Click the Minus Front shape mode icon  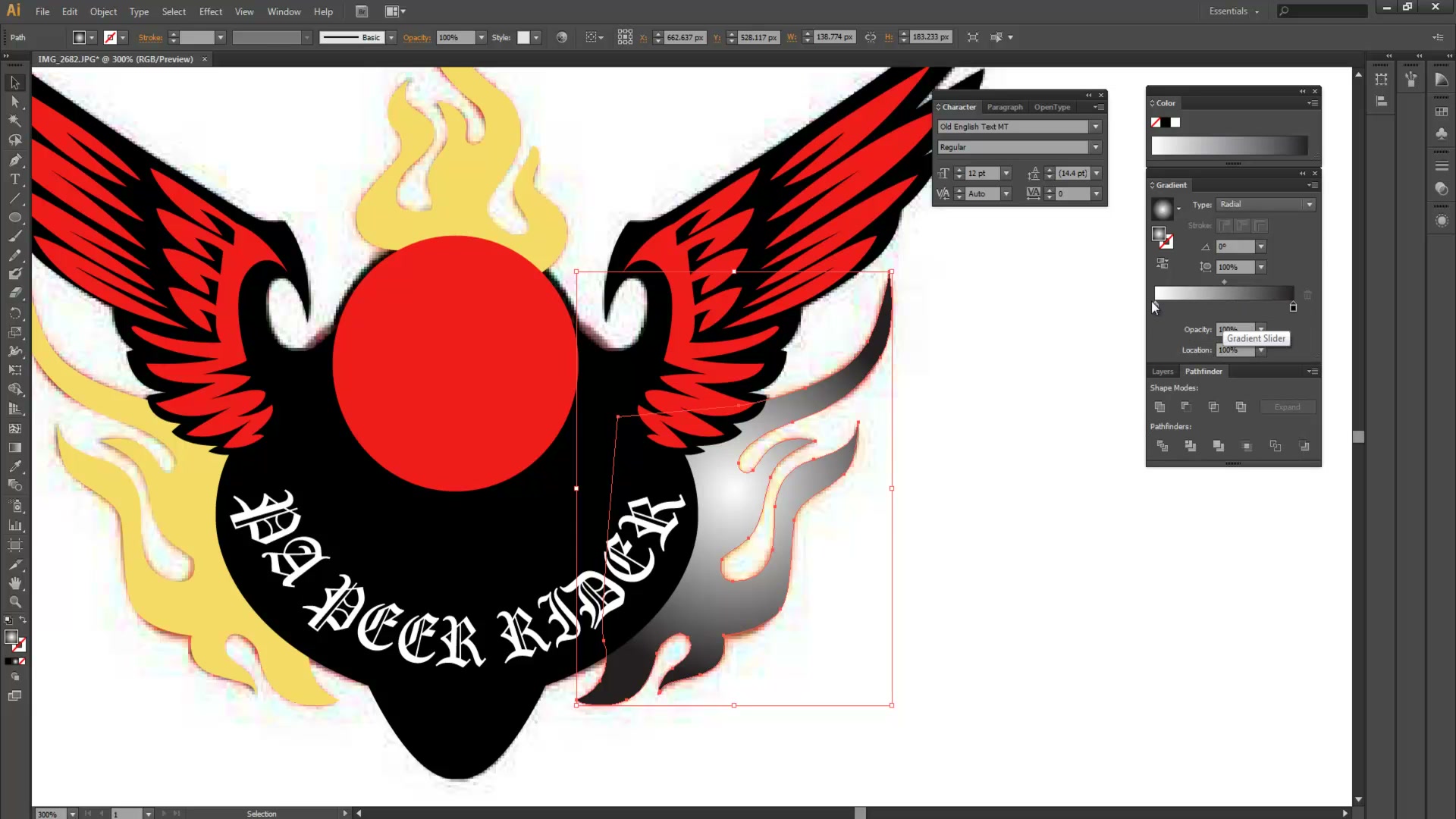click(x=1186, y=407)
